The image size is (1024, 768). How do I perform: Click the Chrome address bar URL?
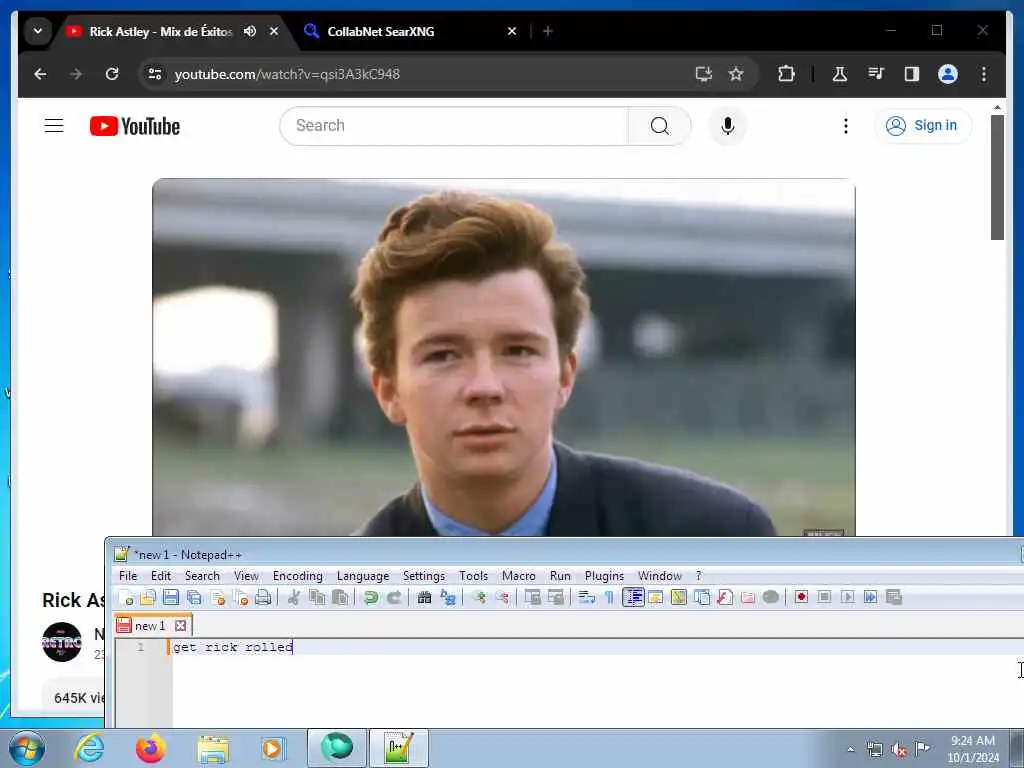point(287,74)
